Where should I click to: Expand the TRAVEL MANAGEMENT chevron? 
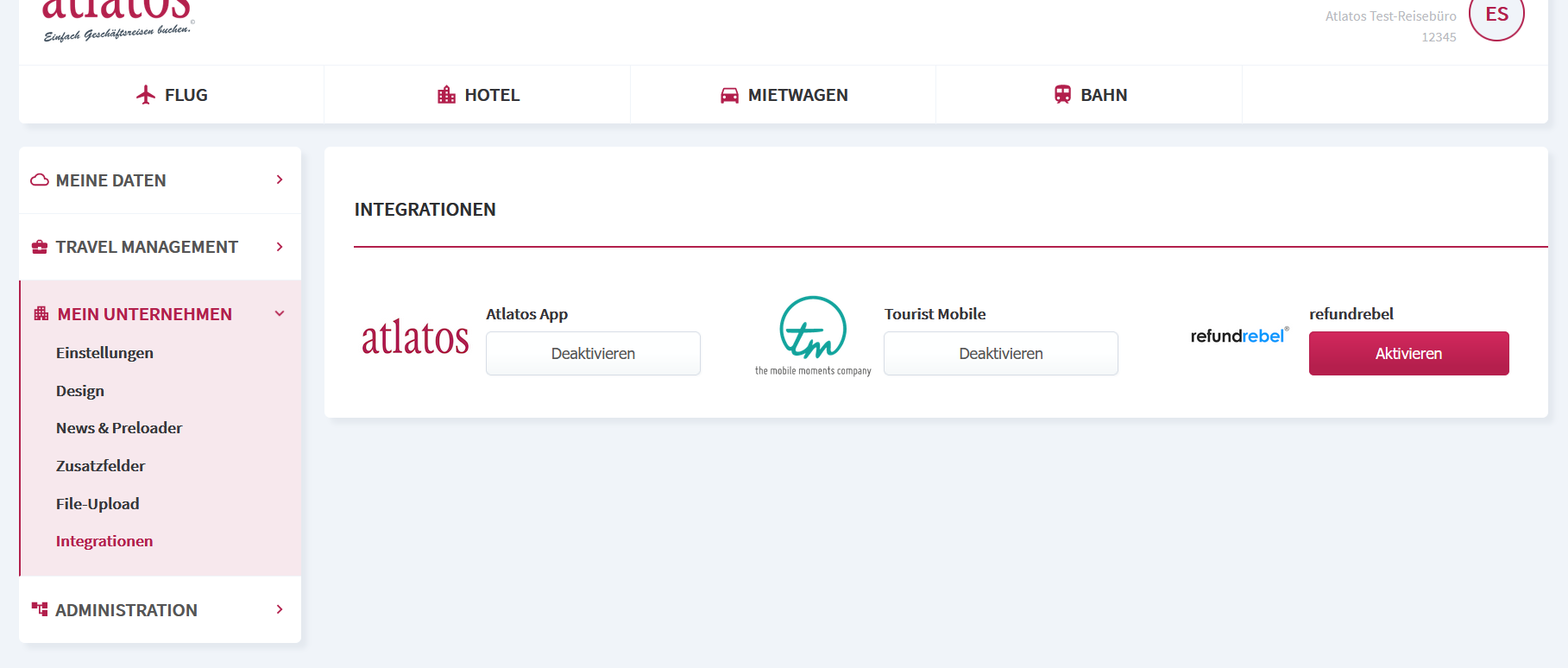280,247
